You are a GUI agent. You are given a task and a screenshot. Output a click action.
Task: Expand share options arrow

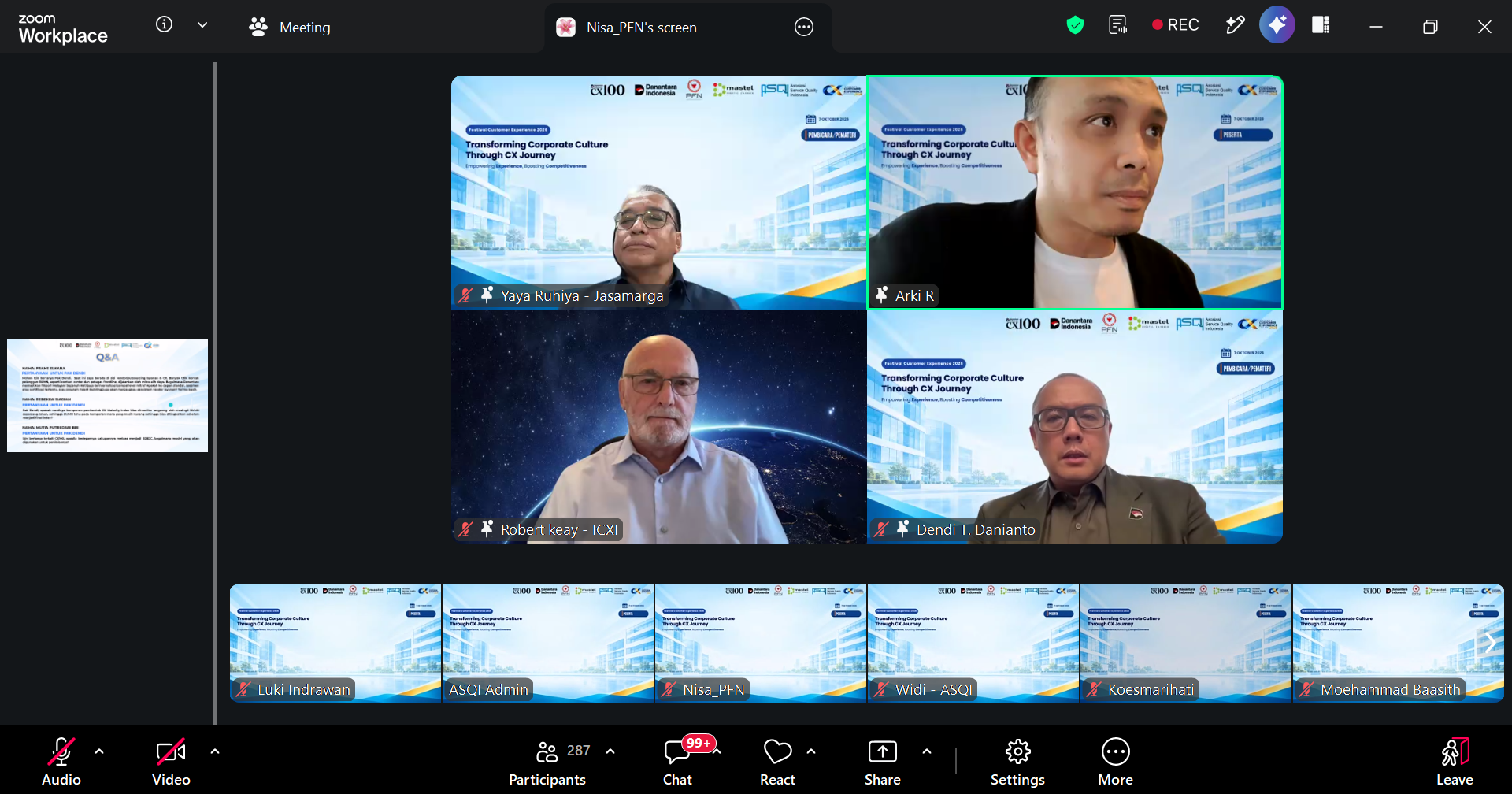[927, 751]
